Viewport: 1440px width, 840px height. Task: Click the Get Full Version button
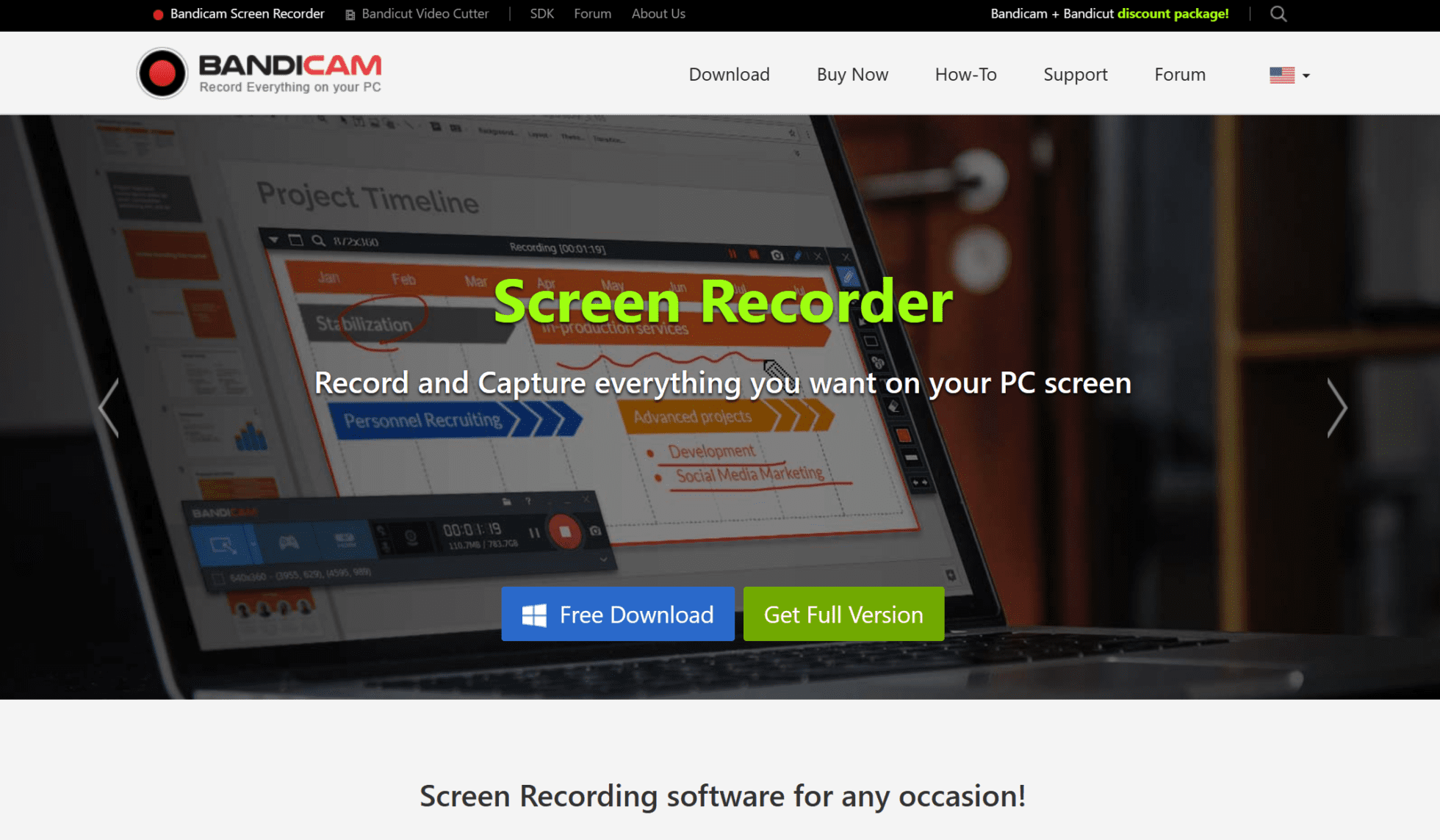(844, 614)
